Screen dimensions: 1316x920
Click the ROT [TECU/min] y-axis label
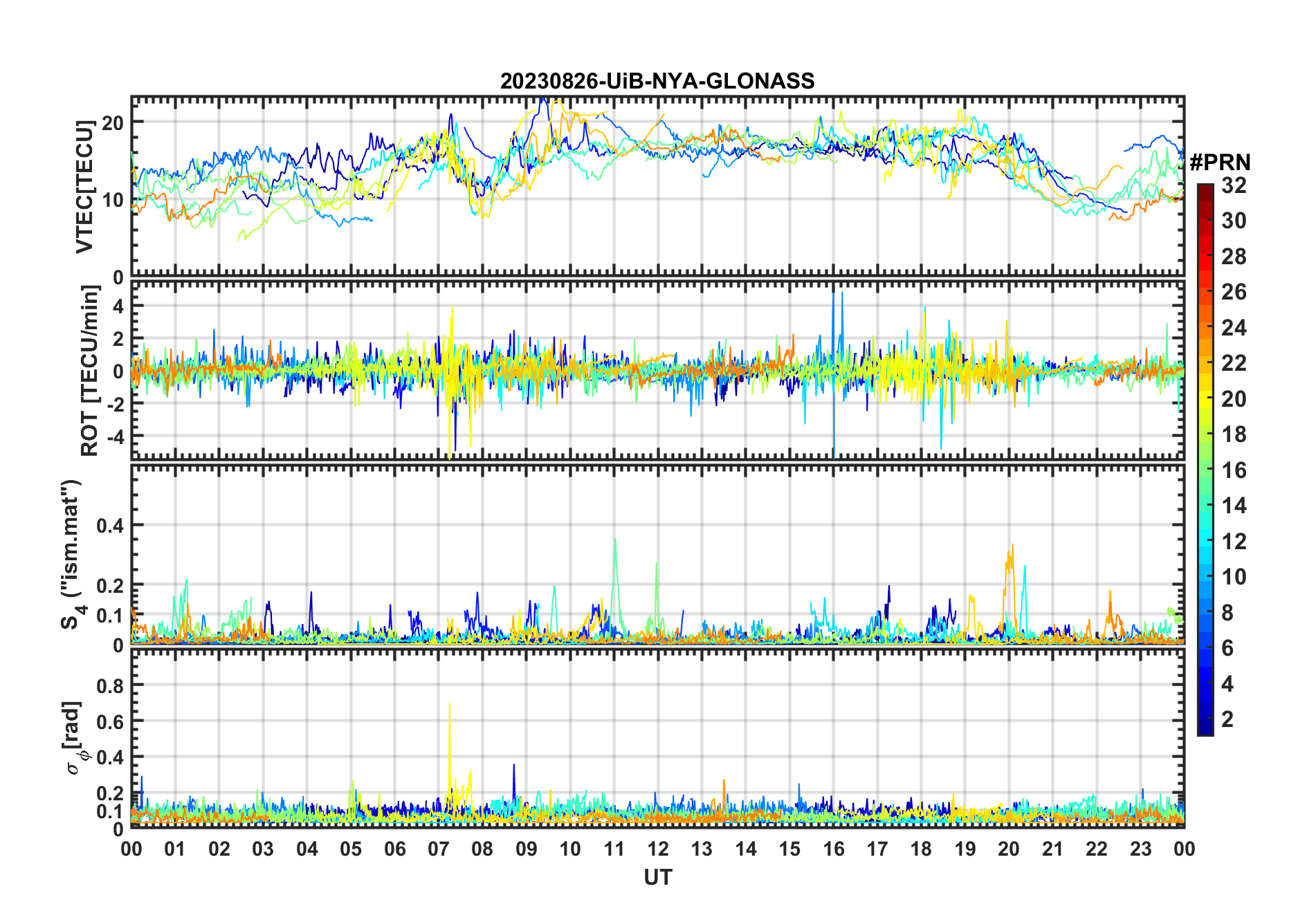click(x=89, y=371)
